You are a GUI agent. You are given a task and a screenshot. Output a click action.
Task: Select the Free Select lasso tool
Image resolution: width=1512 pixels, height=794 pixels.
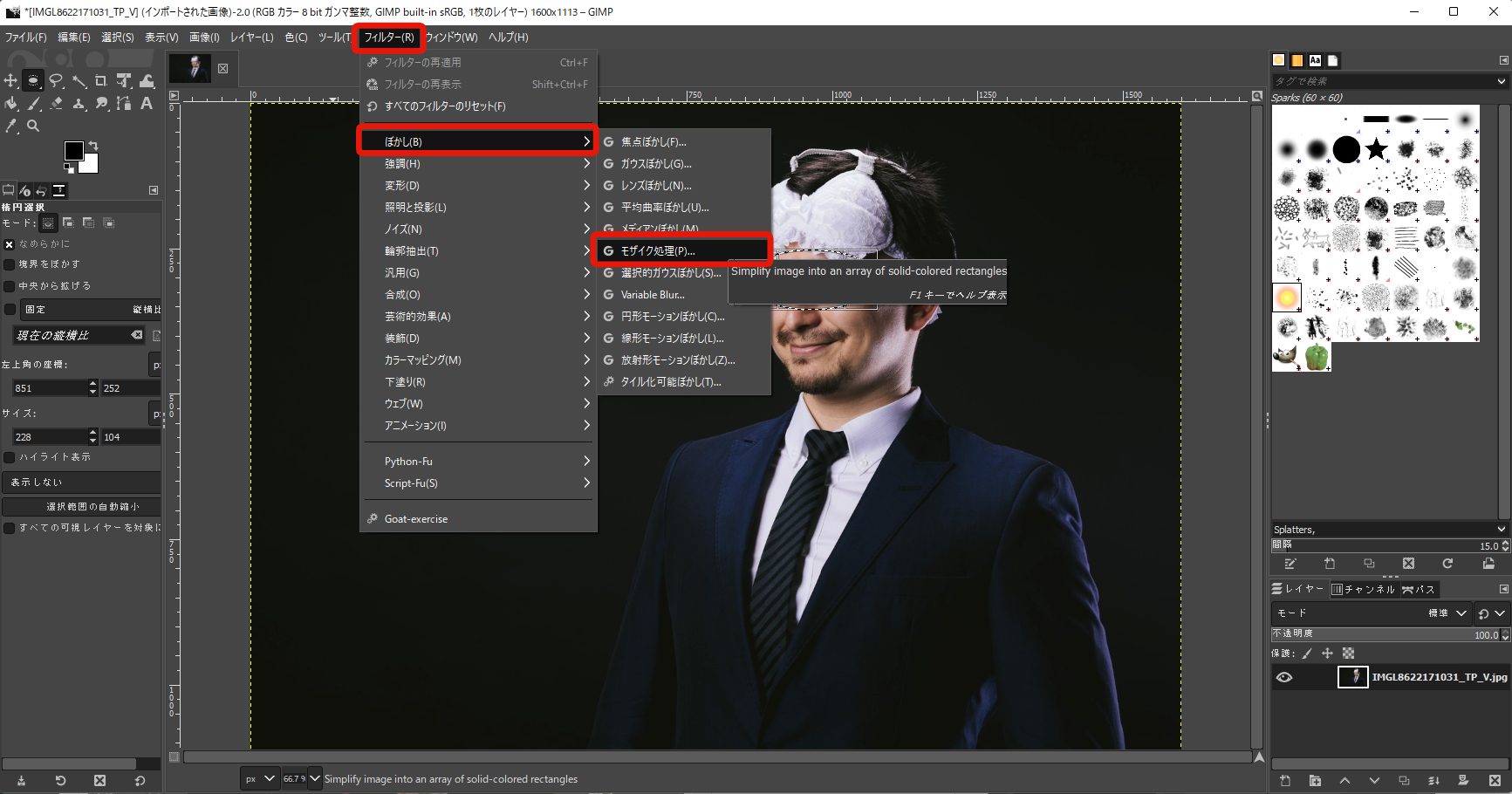tap(57, 81)
